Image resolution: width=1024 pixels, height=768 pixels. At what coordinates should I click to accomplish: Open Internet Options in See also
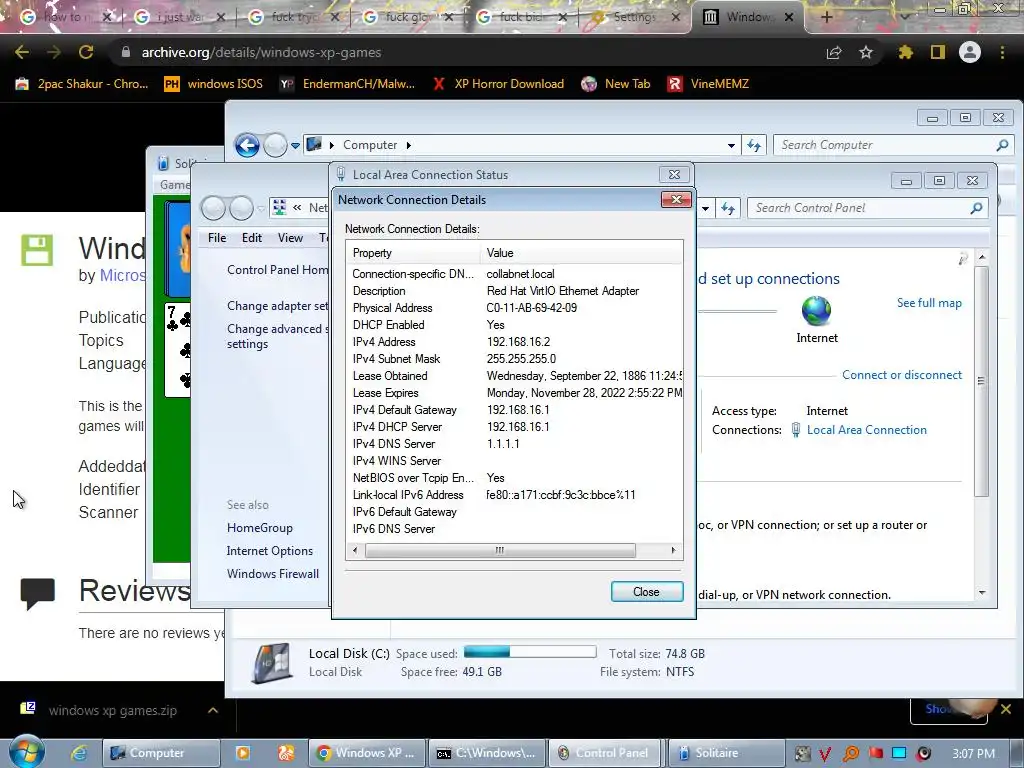[x=269, y=551]
